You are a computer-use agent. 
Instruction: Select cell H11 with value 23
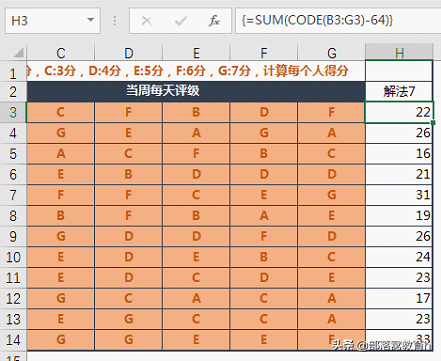pyautogui.click(x=399, y=278)
